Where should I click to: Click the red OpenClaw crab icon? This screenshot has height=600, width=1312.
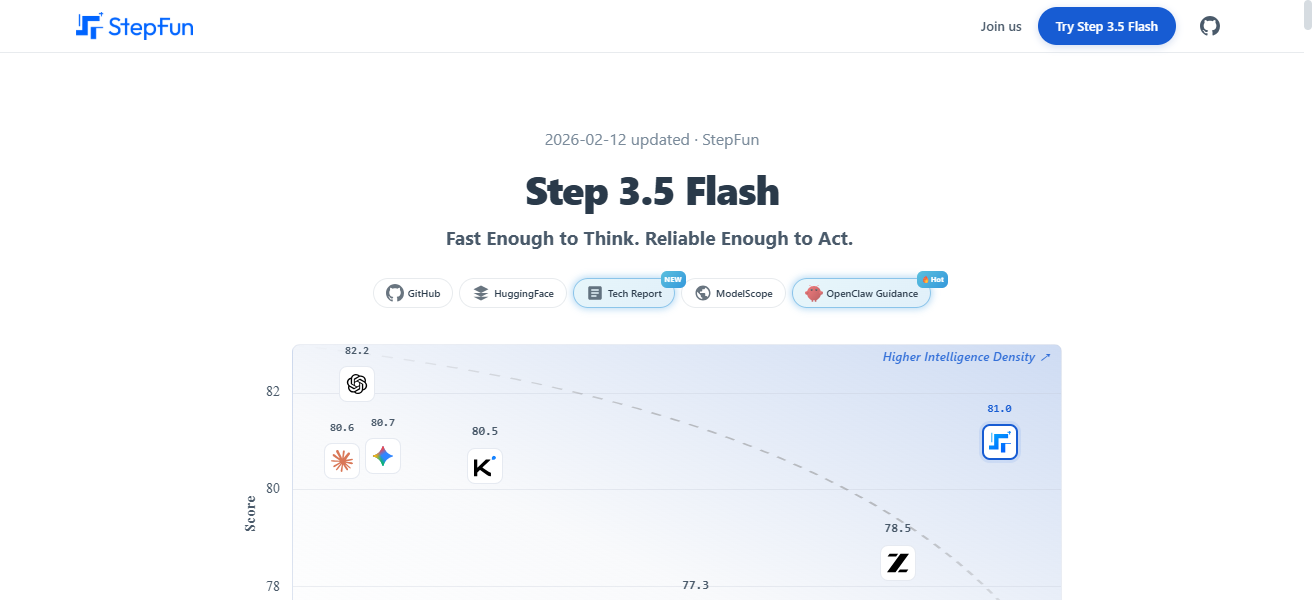813,293
